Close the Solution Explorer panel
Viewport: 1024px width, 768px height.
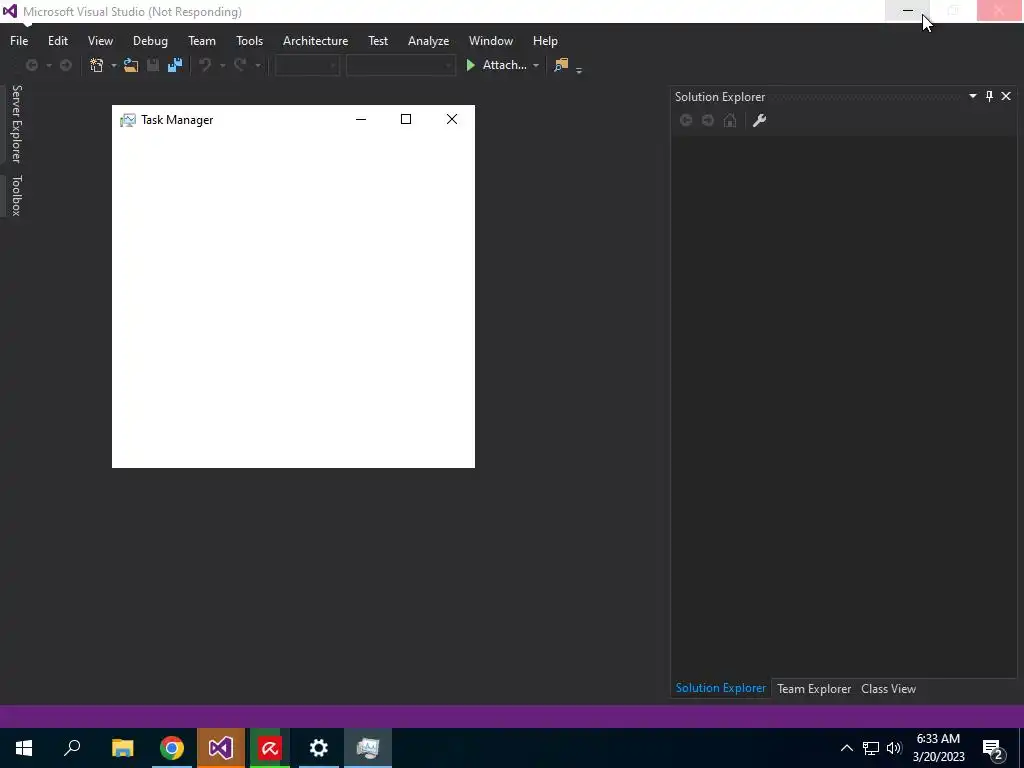coord(1006,96)
